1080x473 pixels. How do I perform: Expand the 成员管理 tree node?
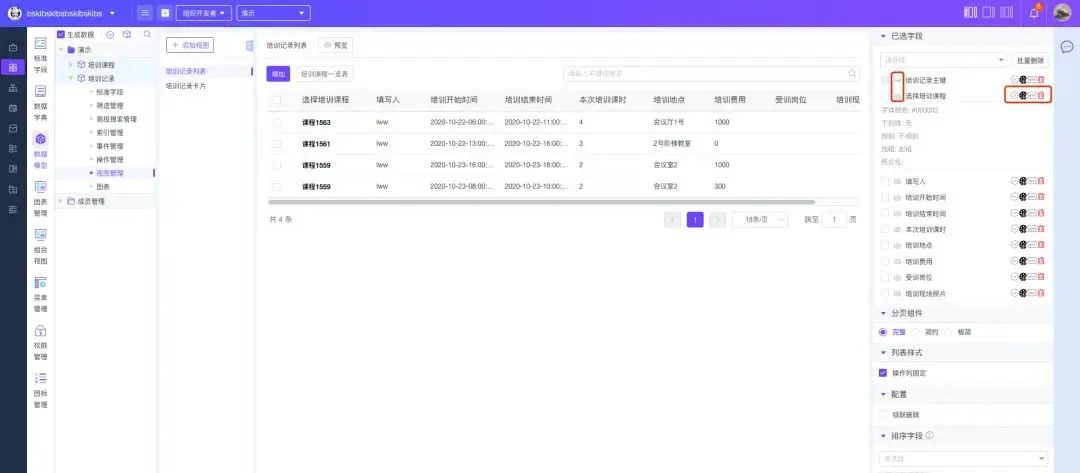pyautogui.click(x=61, y=201)
